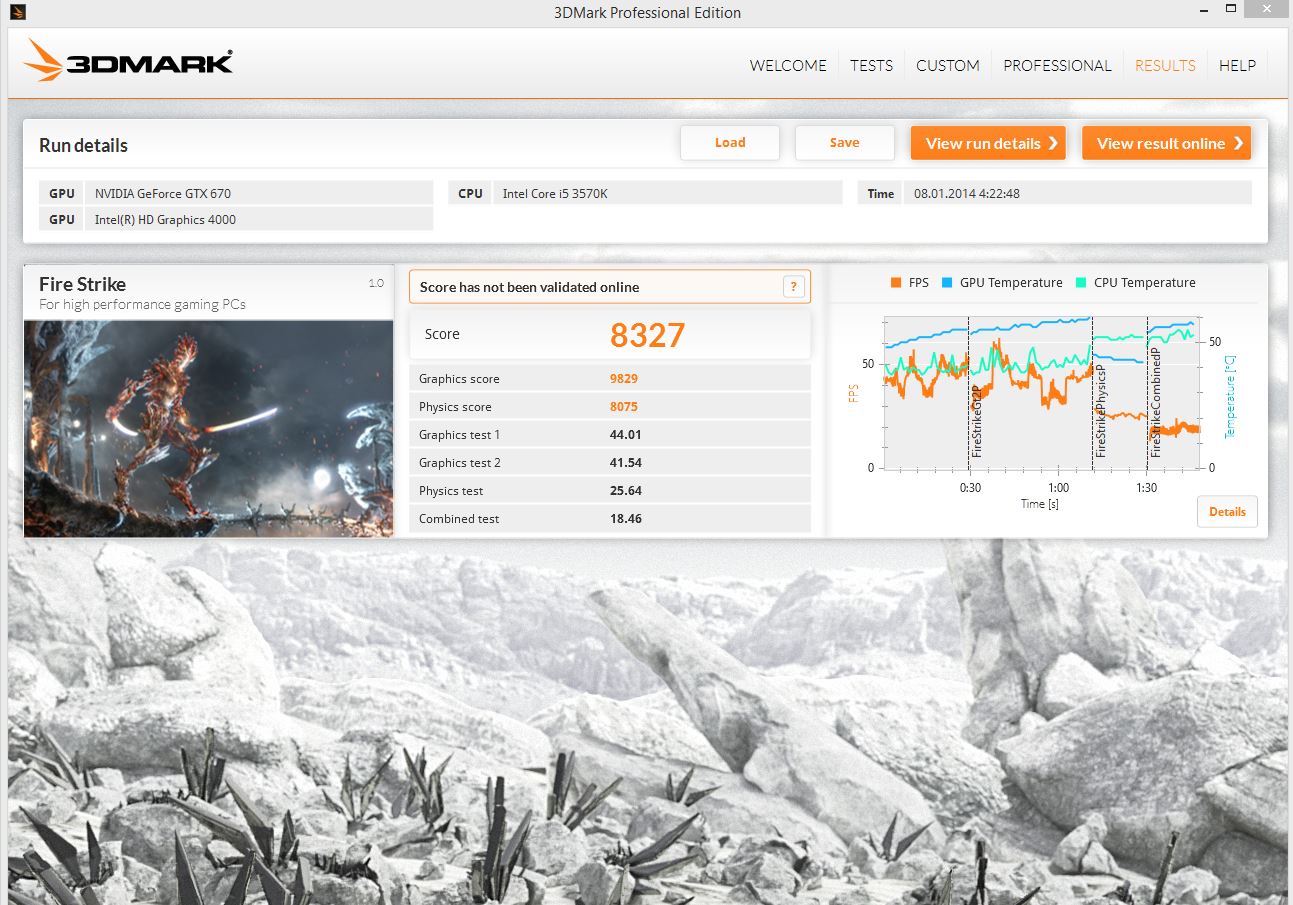
Task: Open the WELCOME tab
Action: pos(788,66)
